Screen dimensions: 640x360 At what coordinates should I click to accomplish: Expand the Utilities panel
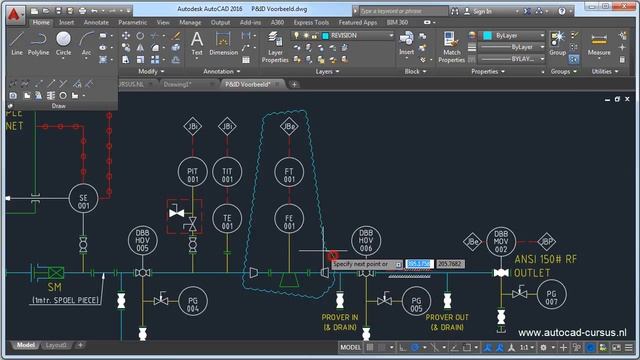(605, 71)
